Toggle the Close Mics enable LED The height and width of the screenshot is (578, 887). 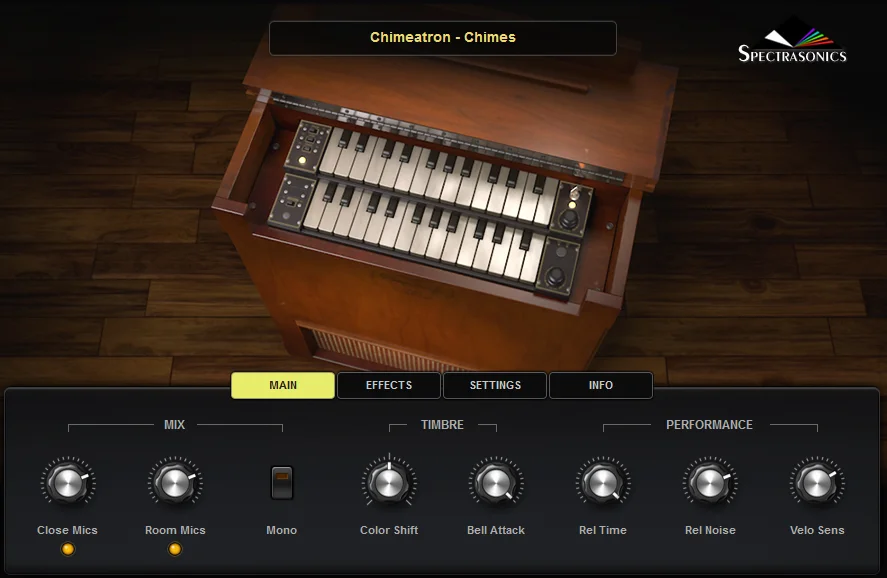pyautogui.click(x=67, y=549)
